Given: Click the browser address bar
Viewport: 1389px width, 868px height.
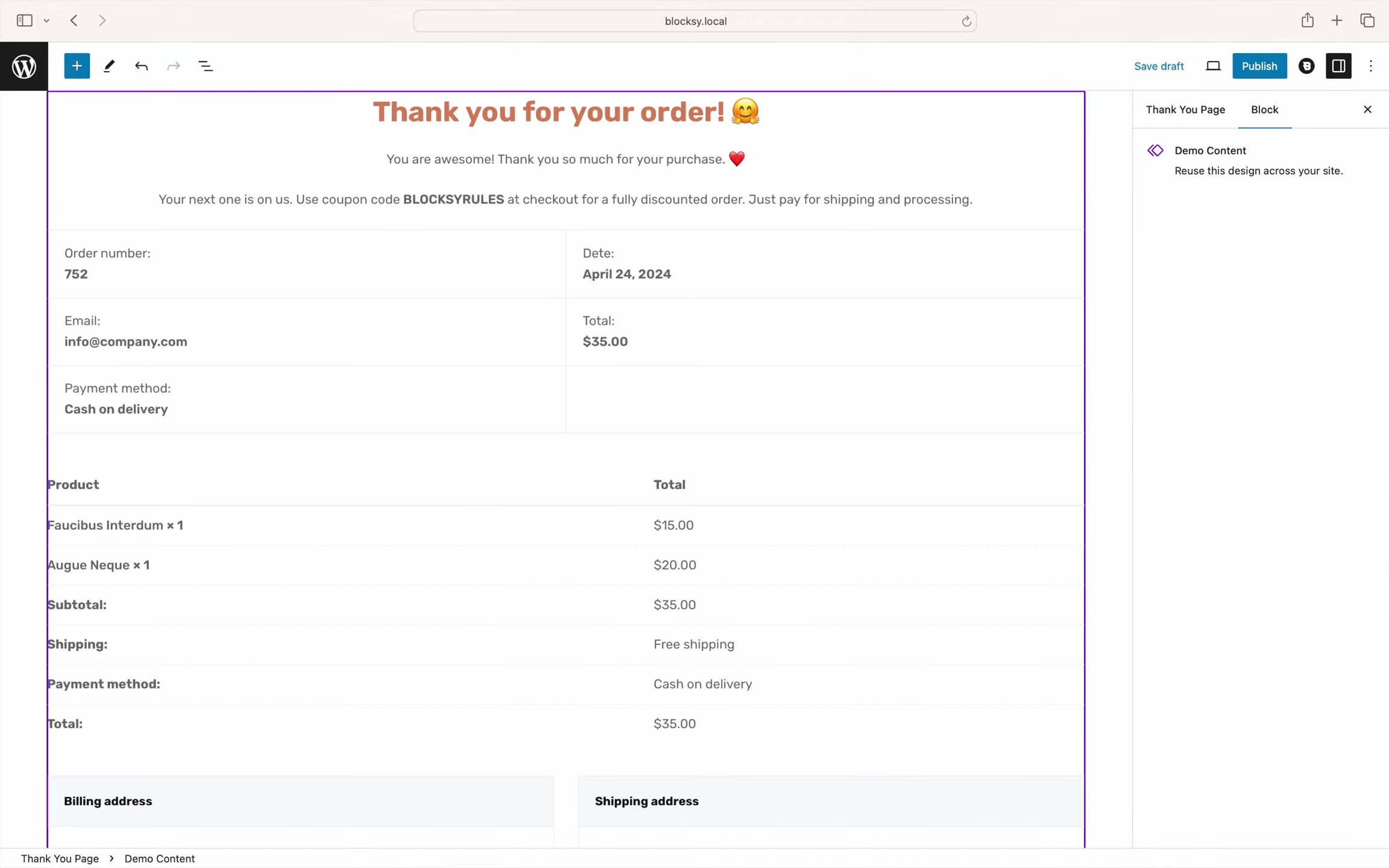Looking at the screenshot, I should [x=694, y=22].
